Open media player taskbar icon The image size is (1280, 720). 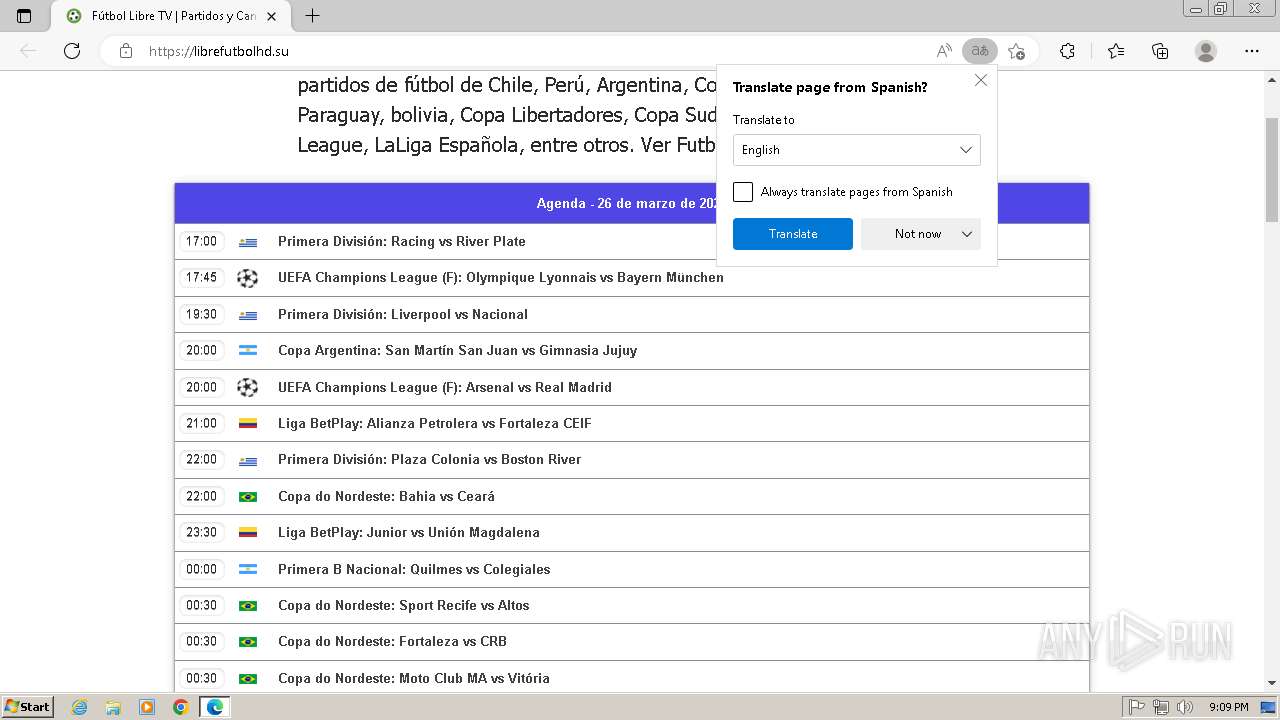147,707
